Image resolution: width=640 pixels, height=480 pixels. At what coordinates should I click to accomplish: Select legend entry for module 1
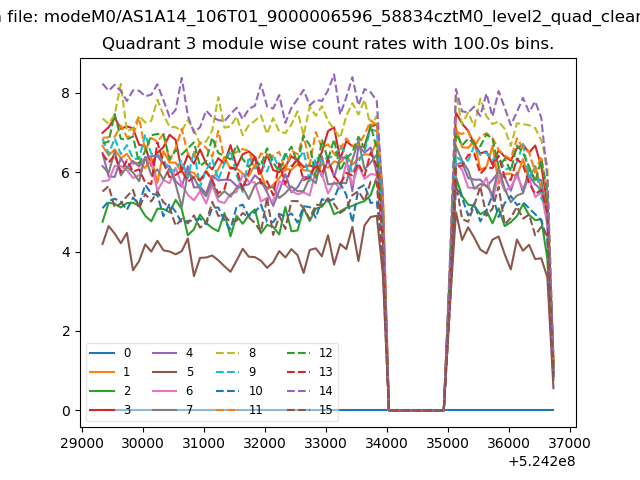109,371
